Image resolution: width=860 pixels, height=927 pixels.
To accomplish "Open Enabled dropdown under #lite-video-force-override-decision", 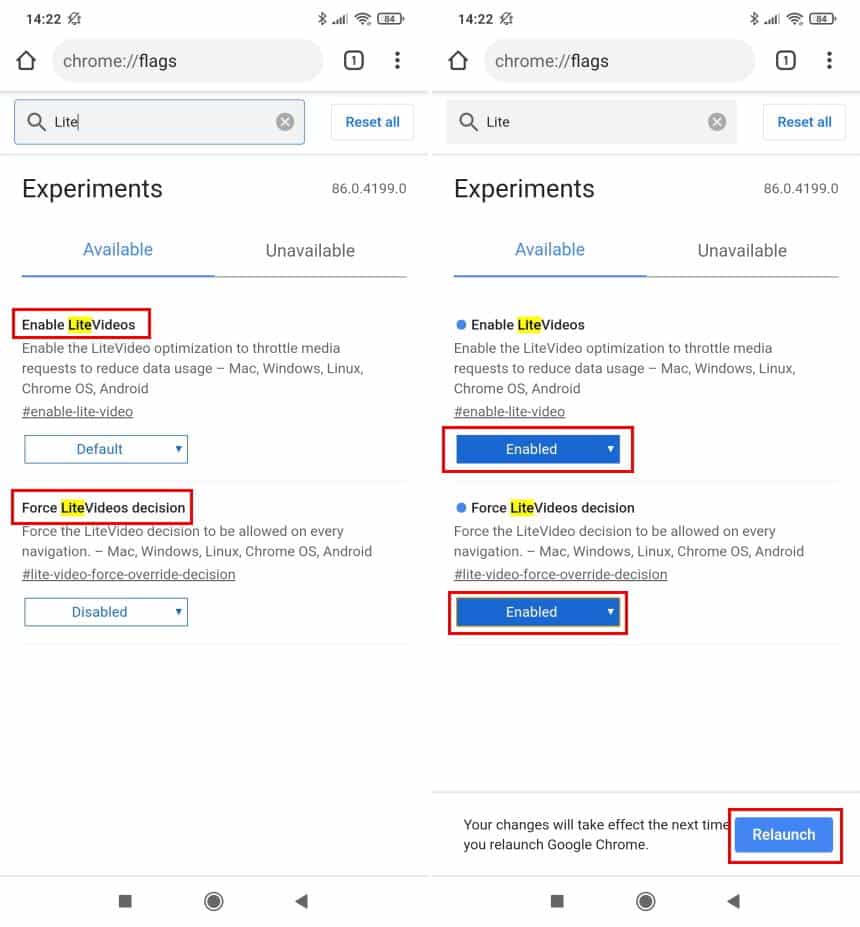I will [x=538, y=612].
